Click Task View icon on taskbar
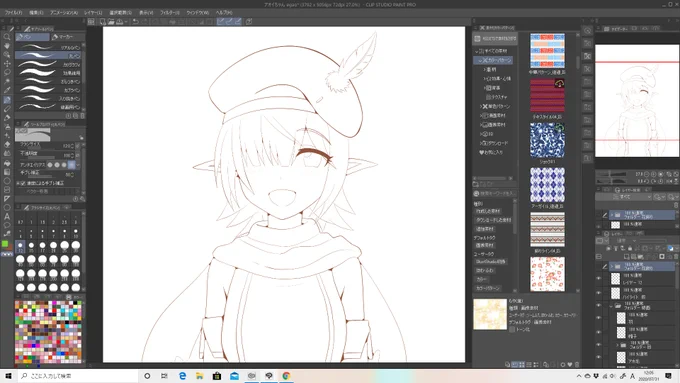 (x=164, y=376)
